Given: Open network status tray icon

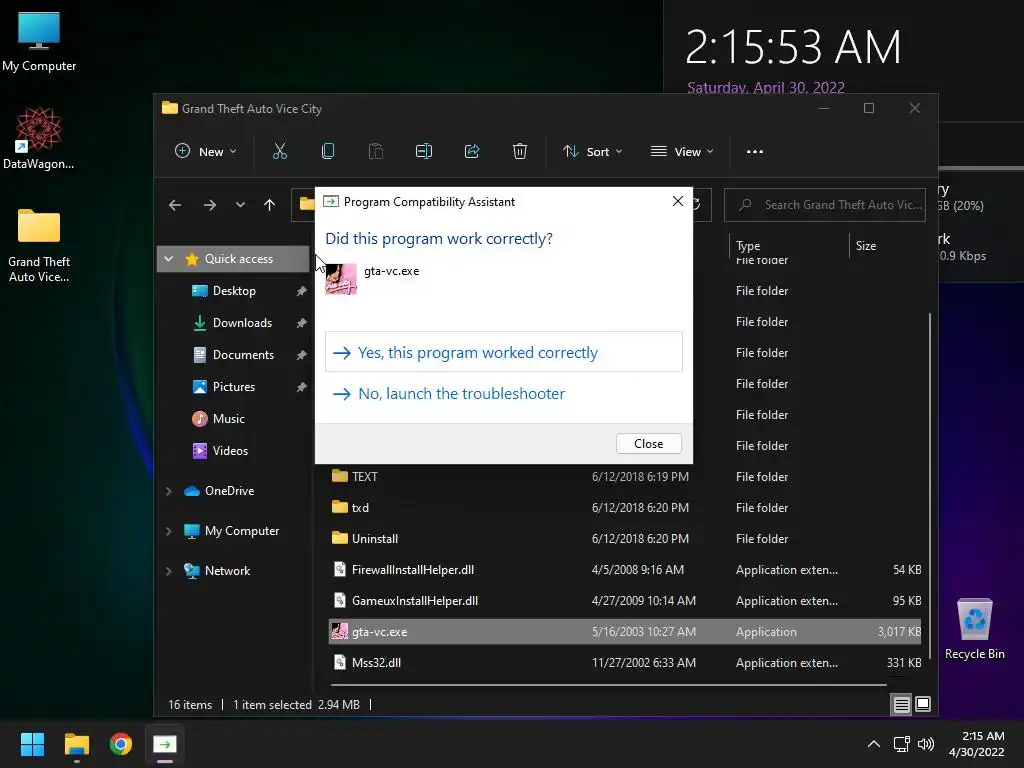Looking at the screenshot, I should click(x=902, y=744).
